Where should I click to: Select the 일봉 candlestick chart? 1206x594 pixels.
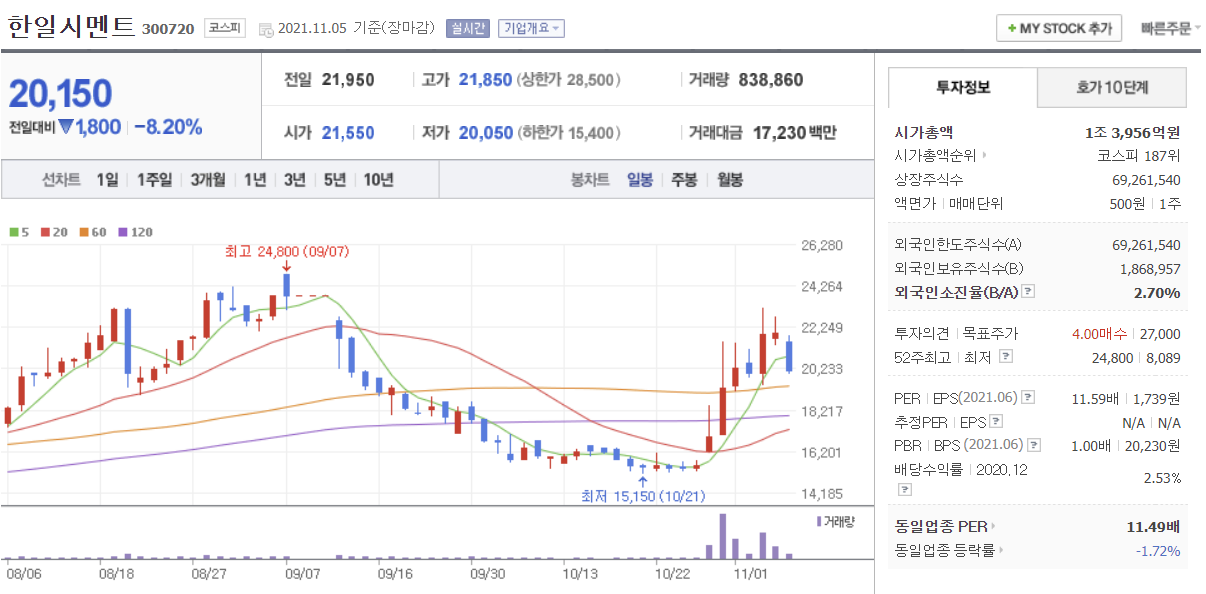tap(640, 180)
